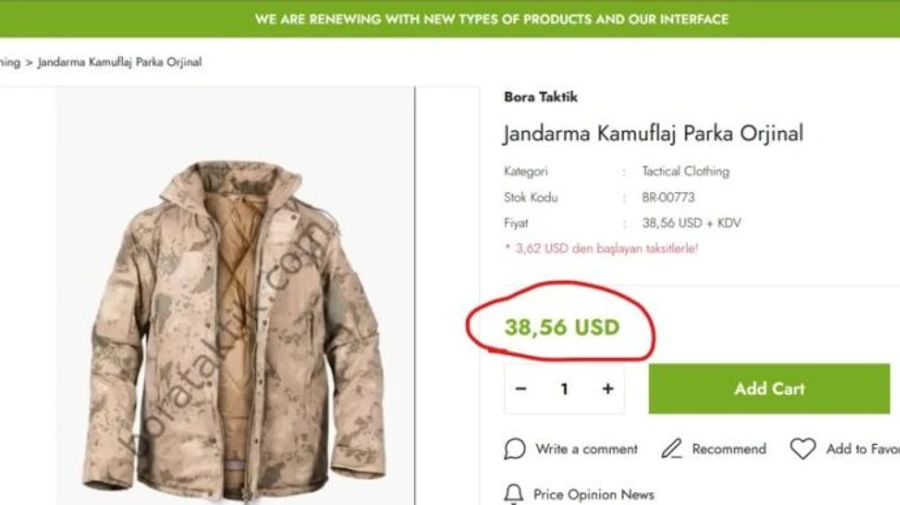900x505 pixels.
Task: Decrease quantity with the minus button
Action: 521,389
